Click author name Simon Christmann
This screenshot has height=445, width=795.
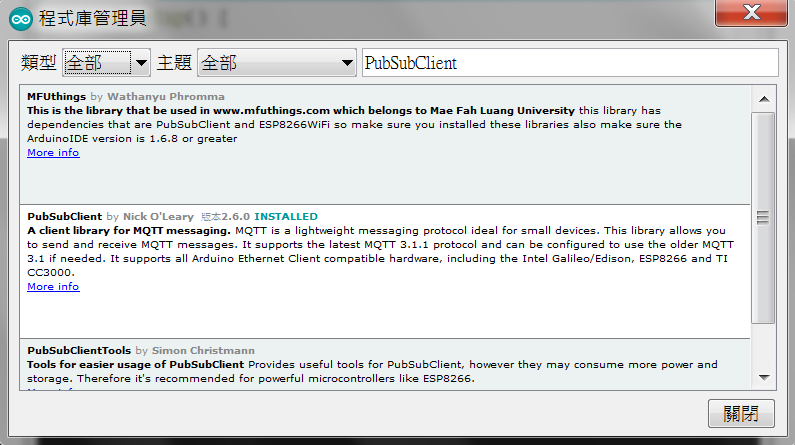click(203, 350)
